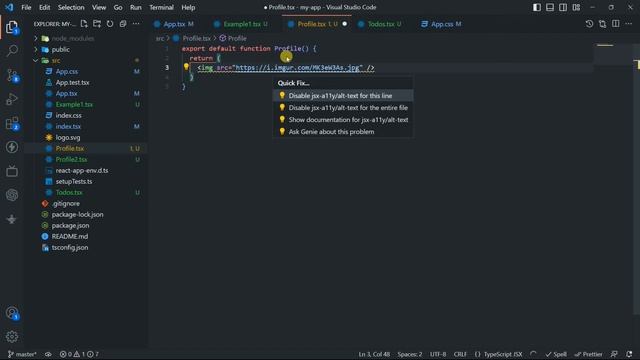Viewport: 640px width, 360px height.
Task: Disable jsx-a11y/alt-text for this line
Action: [x=343, y=96]
